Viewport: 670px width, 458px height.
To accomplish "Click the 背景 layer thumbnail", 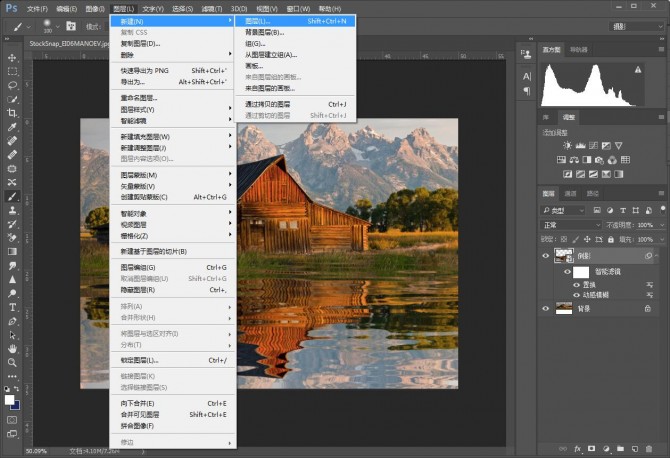I will 564,309.
